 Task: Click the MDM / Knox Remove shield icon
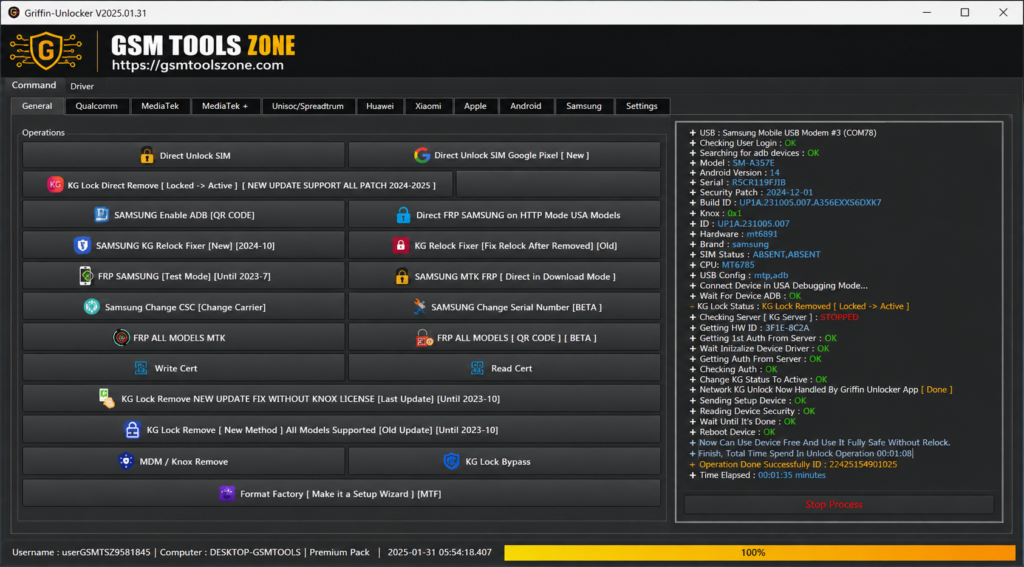pyautogui.click(x=126, y=461)
